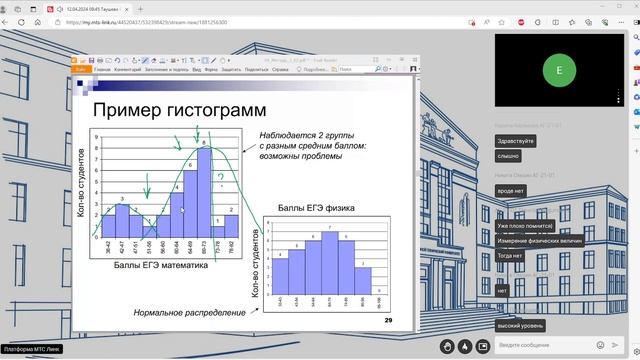The height and width of the screenshot is (360, 640).
Task: Click chat message 'вроде нет'
Action: (510, 191)
